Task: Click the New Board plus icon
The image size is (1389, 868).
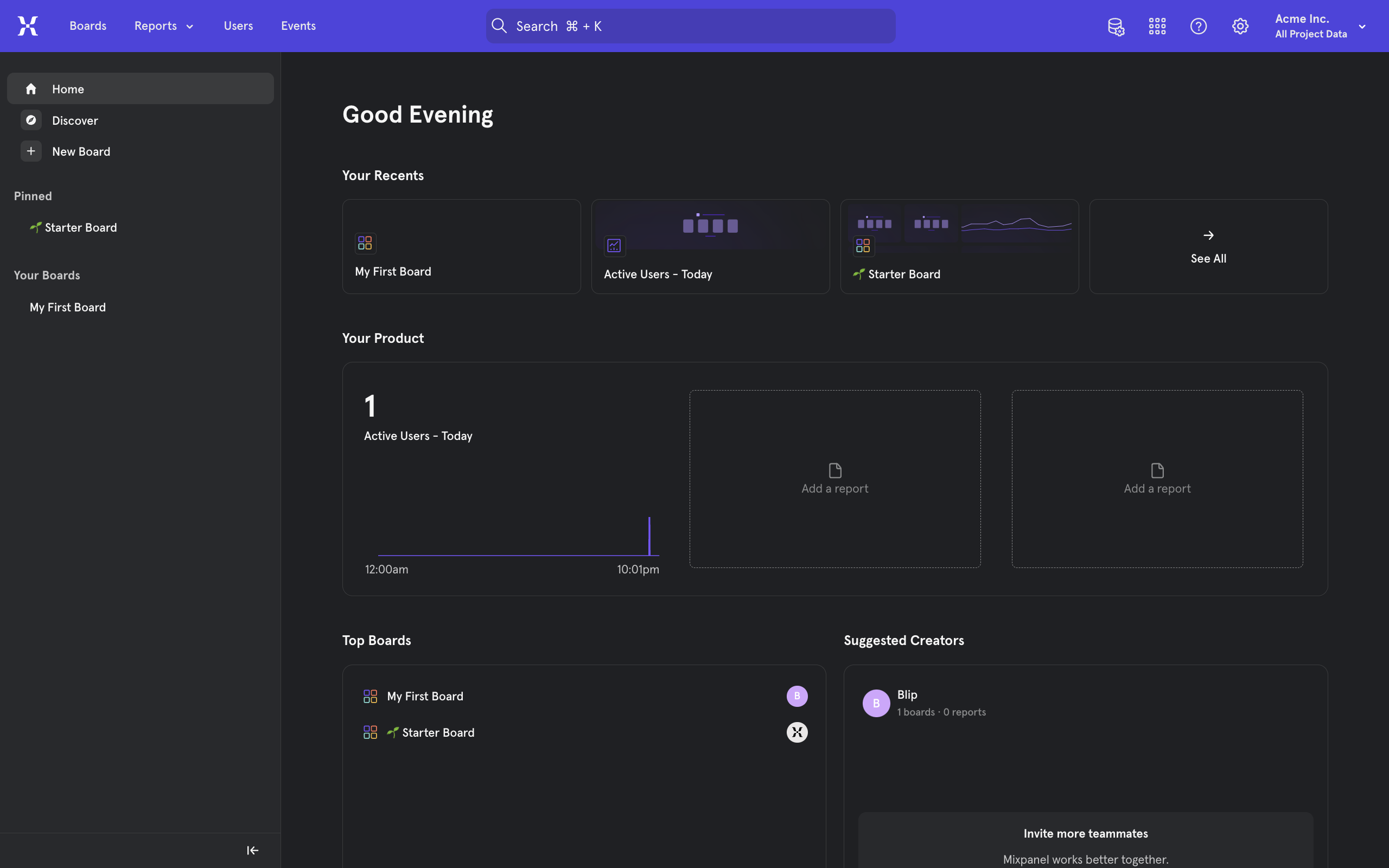Action: coord(31,151)
